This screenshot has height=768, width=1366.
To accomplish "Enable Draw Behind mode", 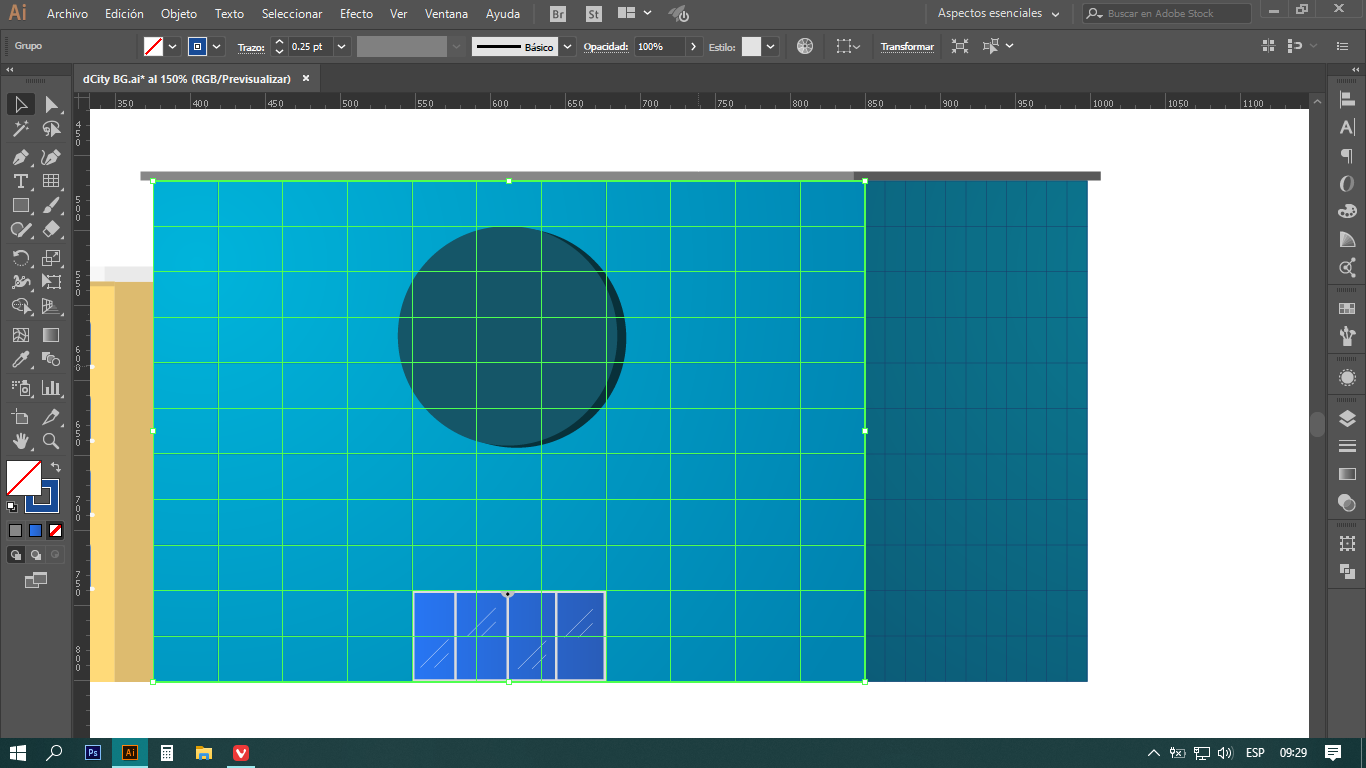I will click(35, 554).
